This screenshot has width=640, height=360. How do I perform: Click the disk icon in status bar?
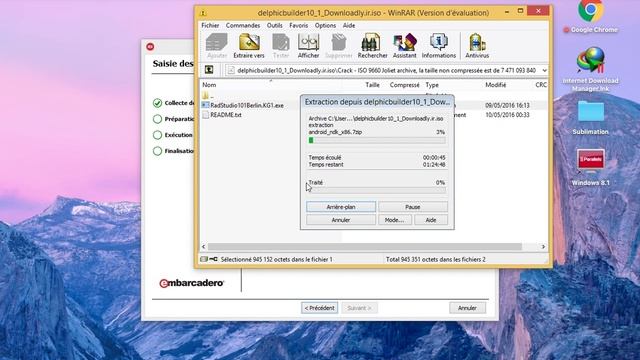pyautogui.click(x=204, y=259)
